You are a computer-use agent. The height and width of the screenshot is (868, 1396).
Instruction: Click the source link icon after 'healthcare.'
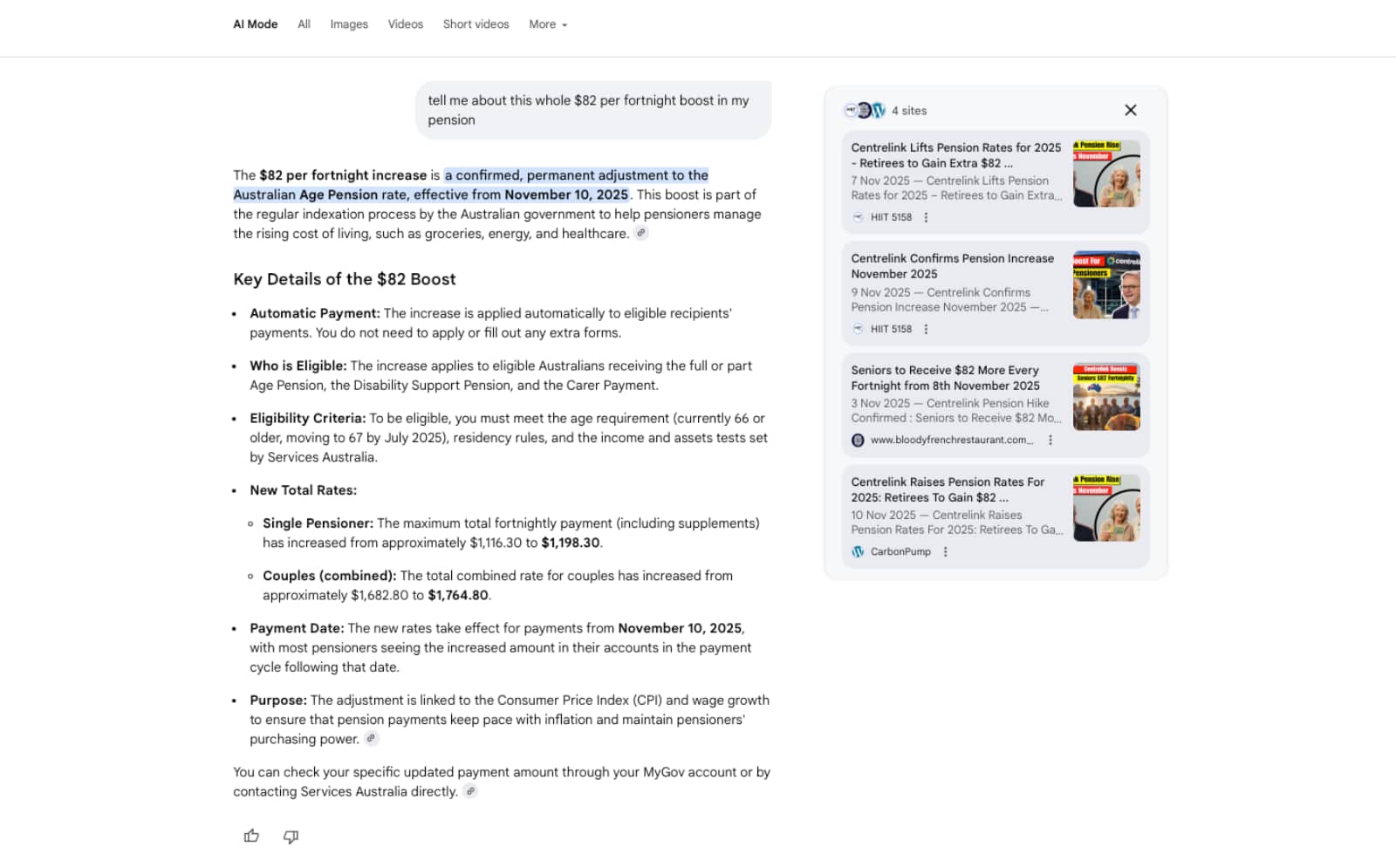pos(641,233)
